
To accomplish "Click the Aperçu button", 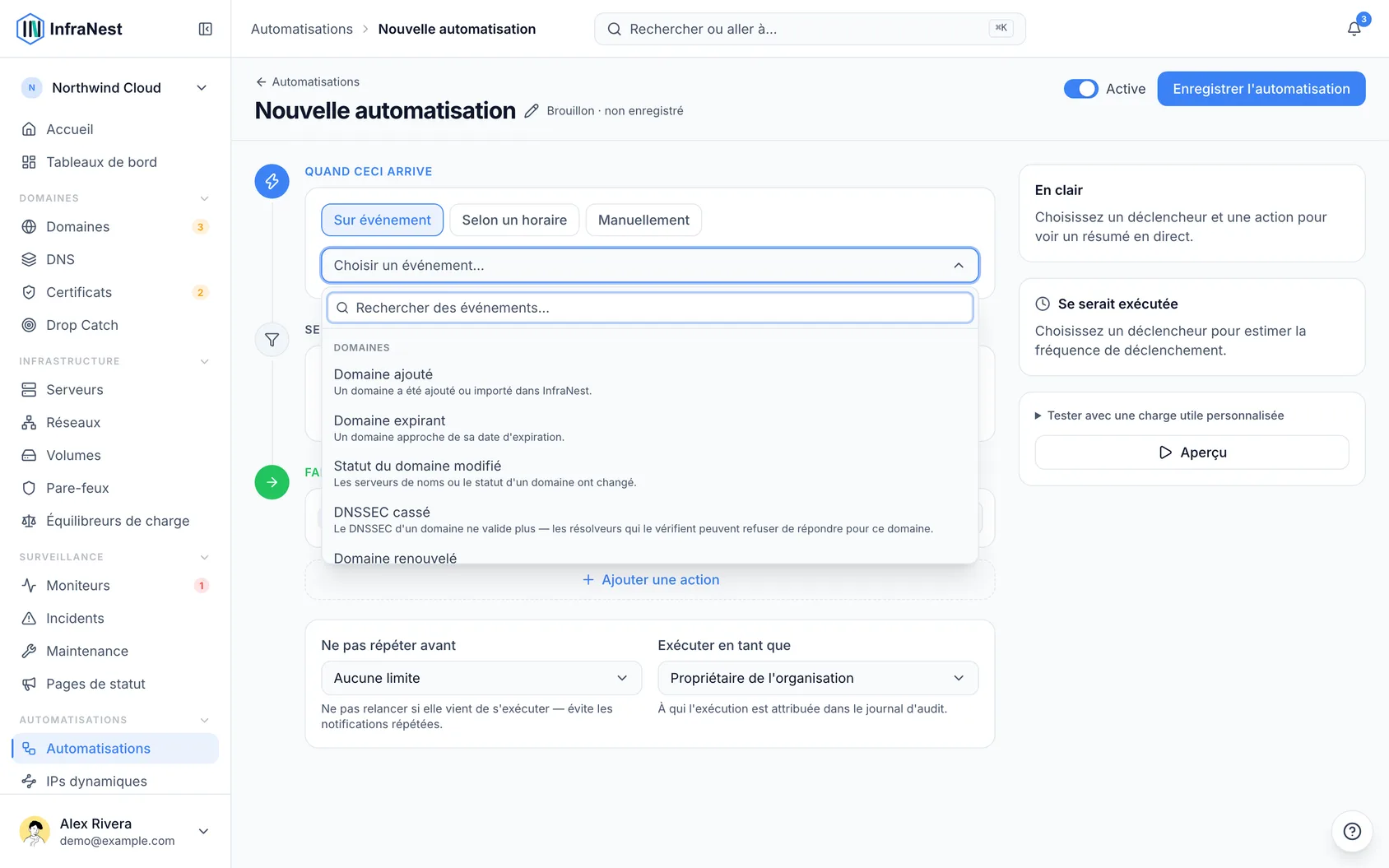I will [1192, 453].
